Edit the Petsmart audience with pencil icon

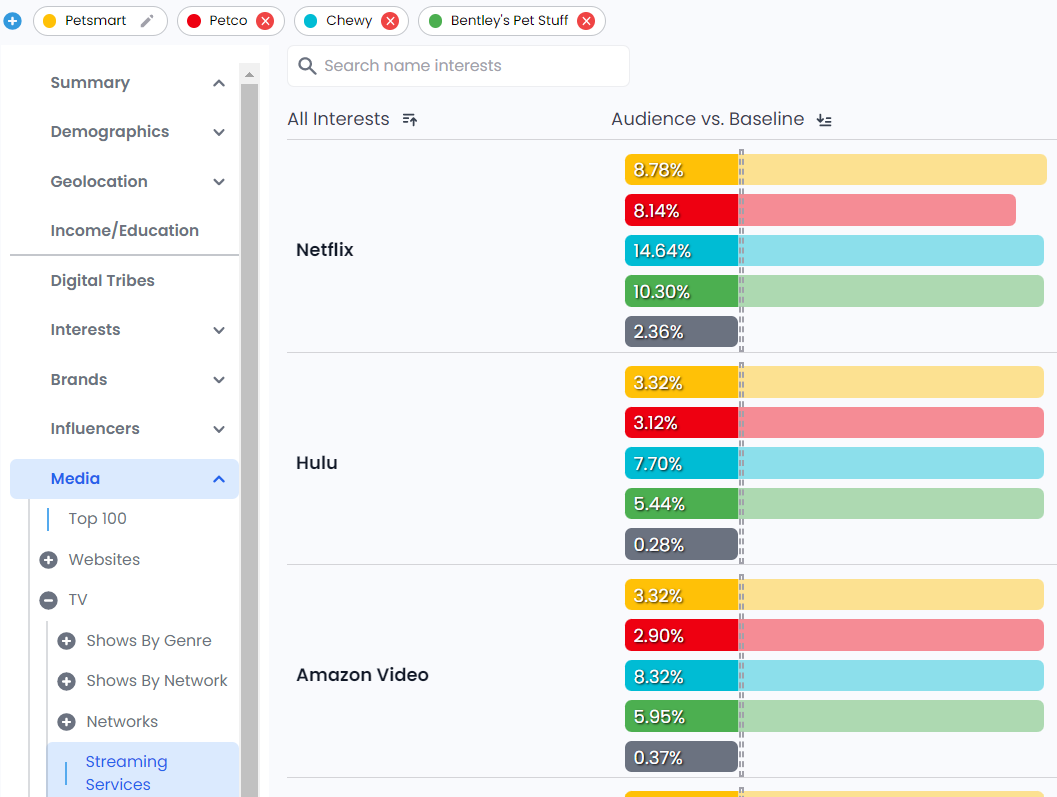(147, 21)
